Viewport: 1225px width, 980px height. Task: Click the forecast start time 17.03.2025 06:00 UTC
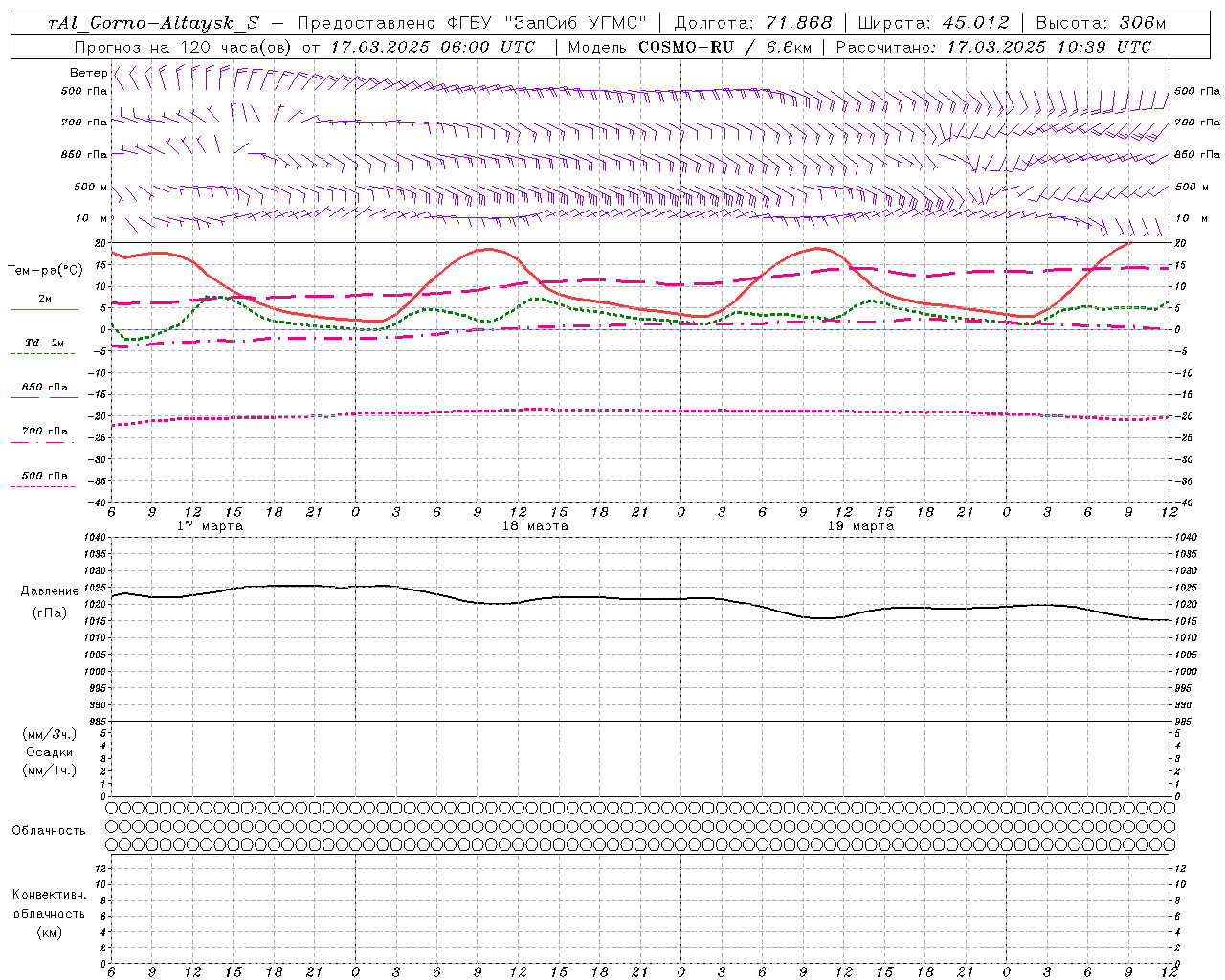point(433,47)
